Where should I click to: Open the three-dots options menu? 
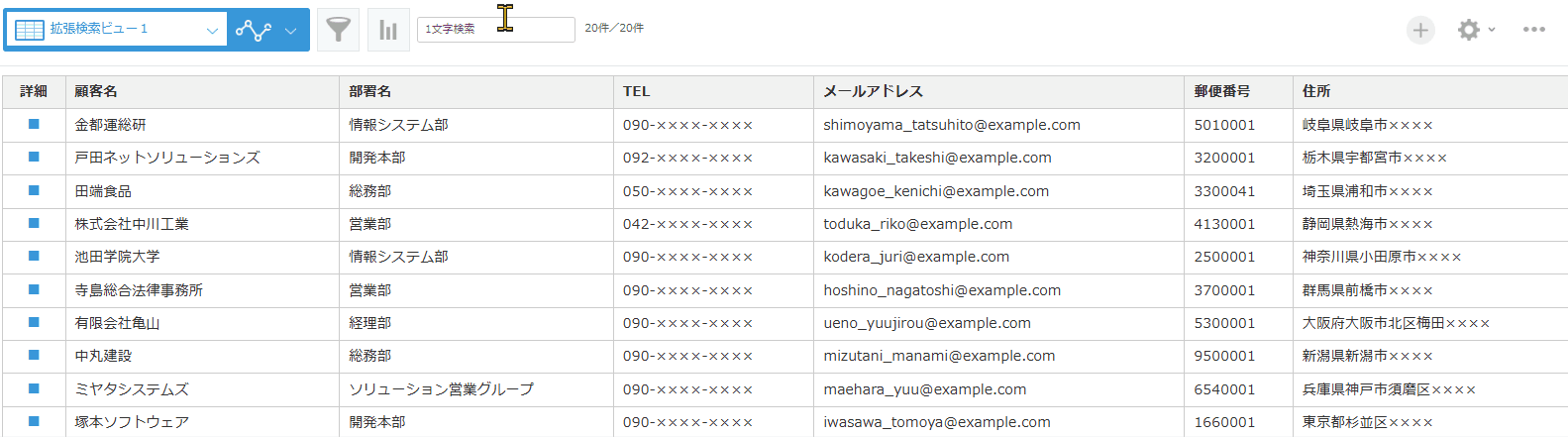[1533, 30]
